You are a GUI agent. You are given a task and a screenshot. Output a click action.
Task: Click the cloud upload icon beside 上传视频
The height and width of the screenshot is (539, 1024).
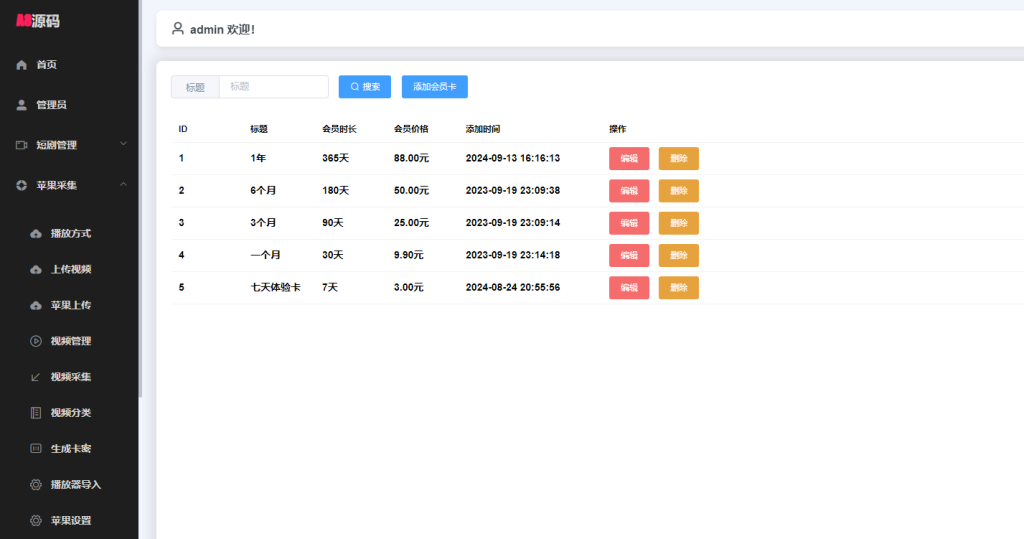(x=36, y=269)
